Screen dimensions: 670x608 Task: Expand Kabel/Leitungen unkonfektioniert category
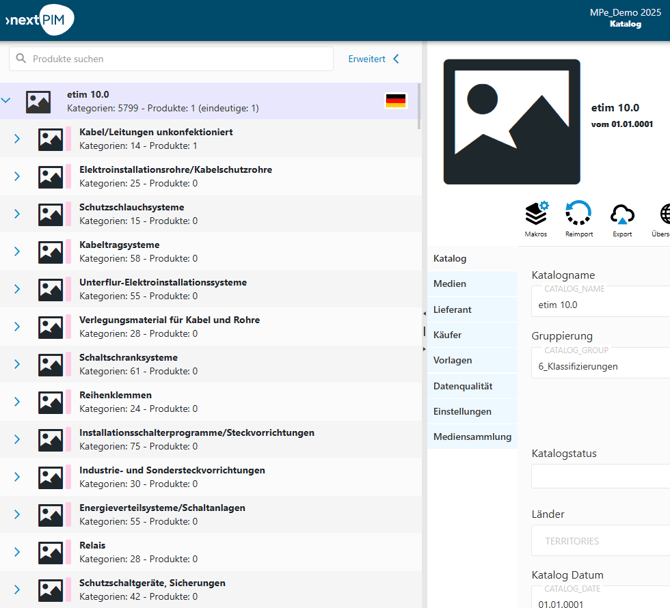coord(17,138)
